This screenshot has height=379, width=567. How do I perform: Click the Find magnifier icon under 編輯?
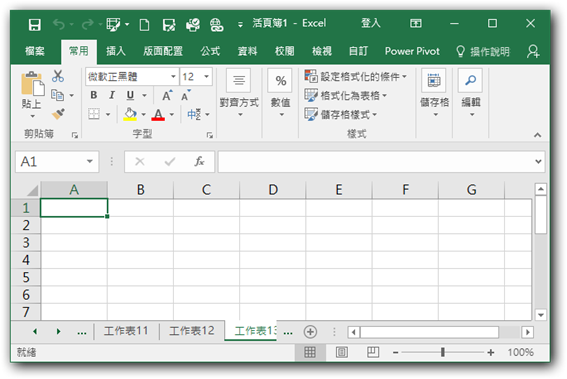(470, 80)
